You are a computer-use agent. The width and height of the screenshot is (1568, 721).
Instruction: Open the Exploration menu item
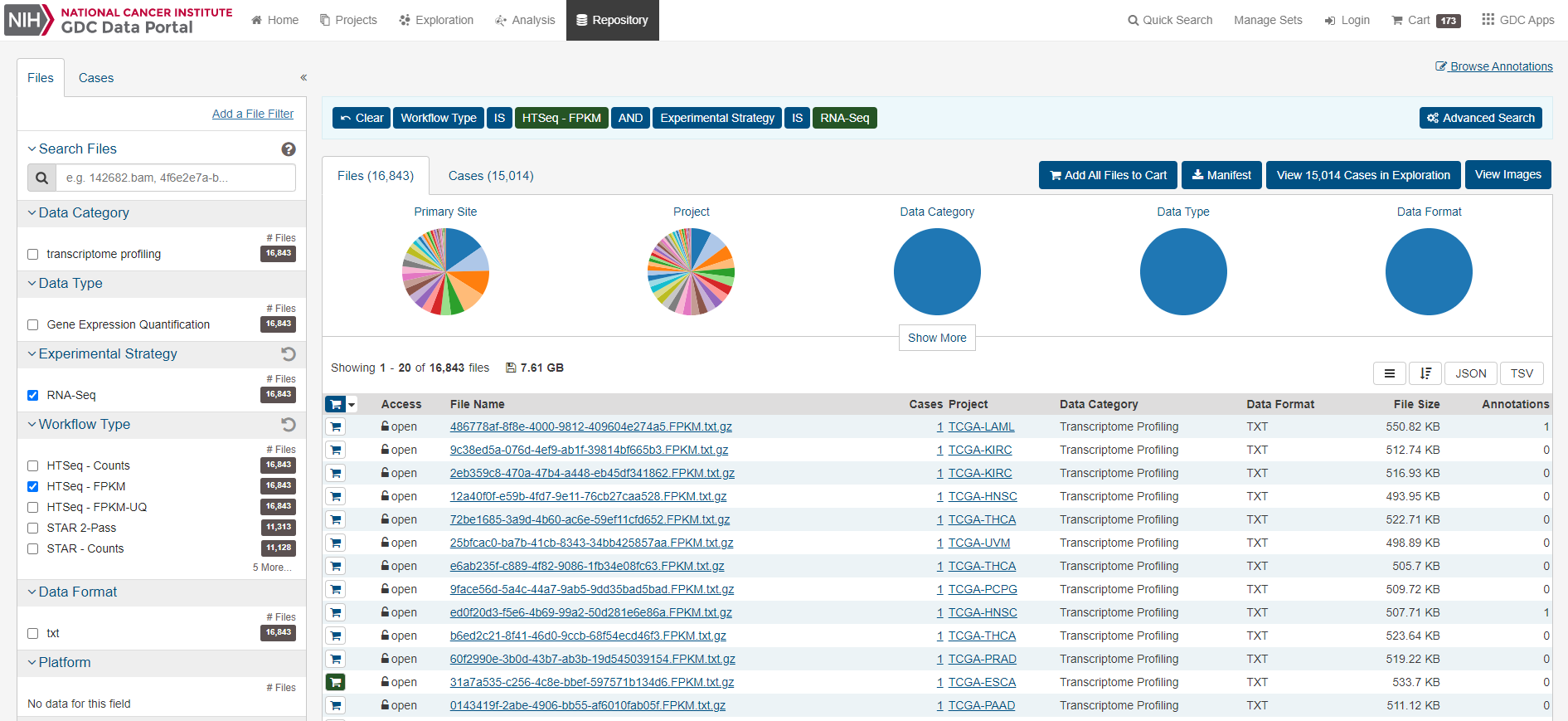pyautogui.click(x=436, y=20)
